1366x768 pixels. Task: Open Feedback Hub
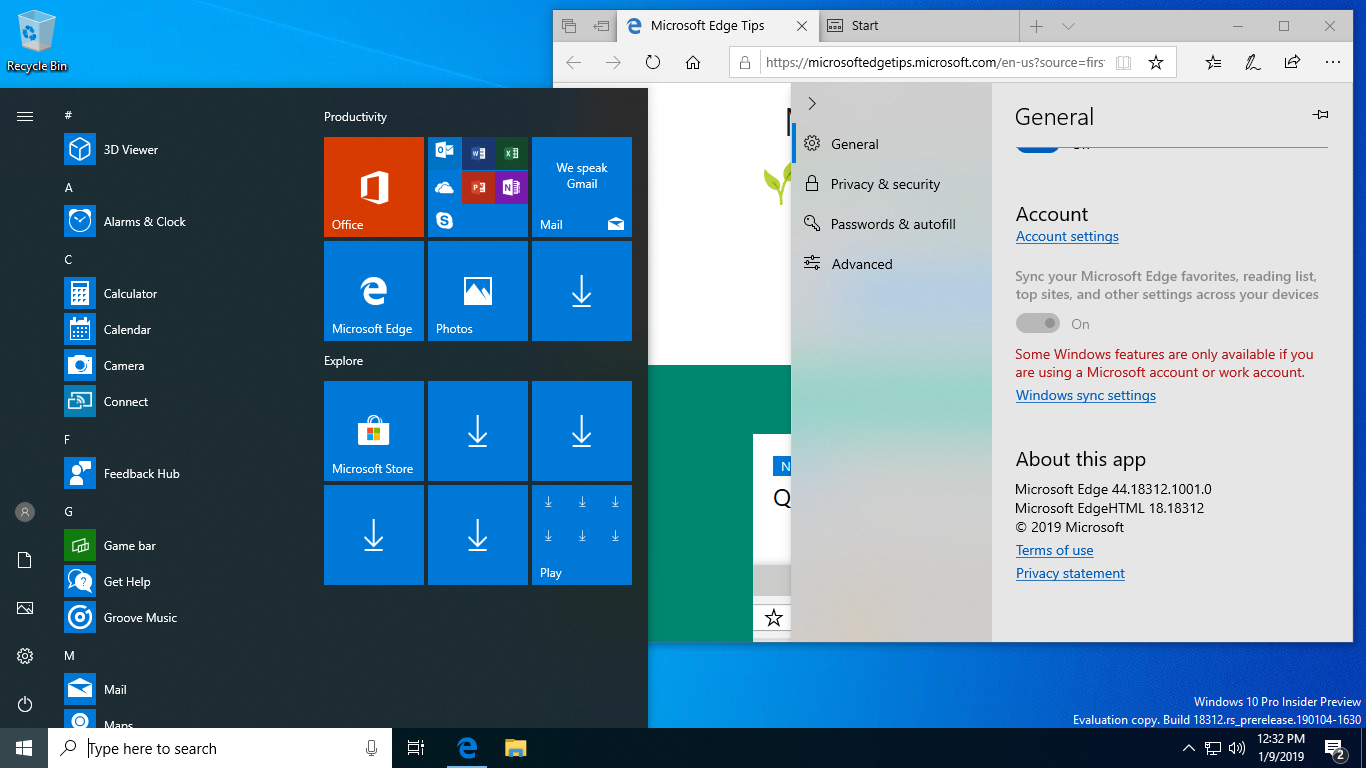click(180, 474)
